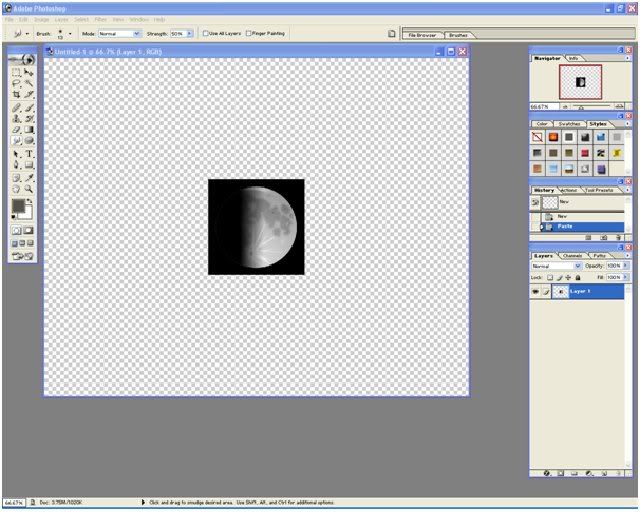Select the Gradient tool

pyautogui.click(x=29, y=130)
